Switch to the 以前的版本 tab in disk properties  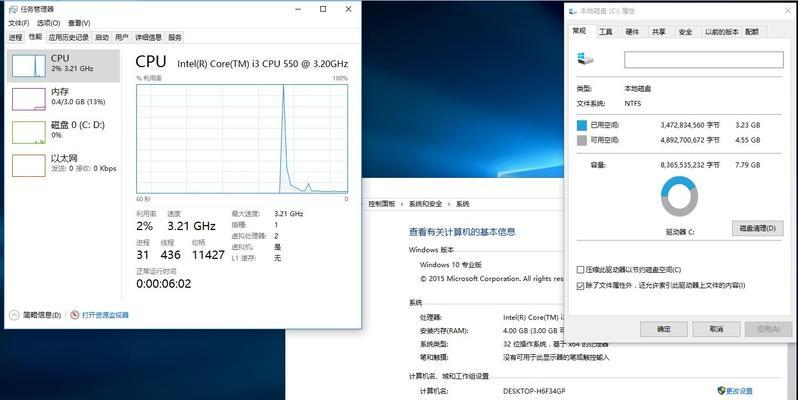[722, 32]
